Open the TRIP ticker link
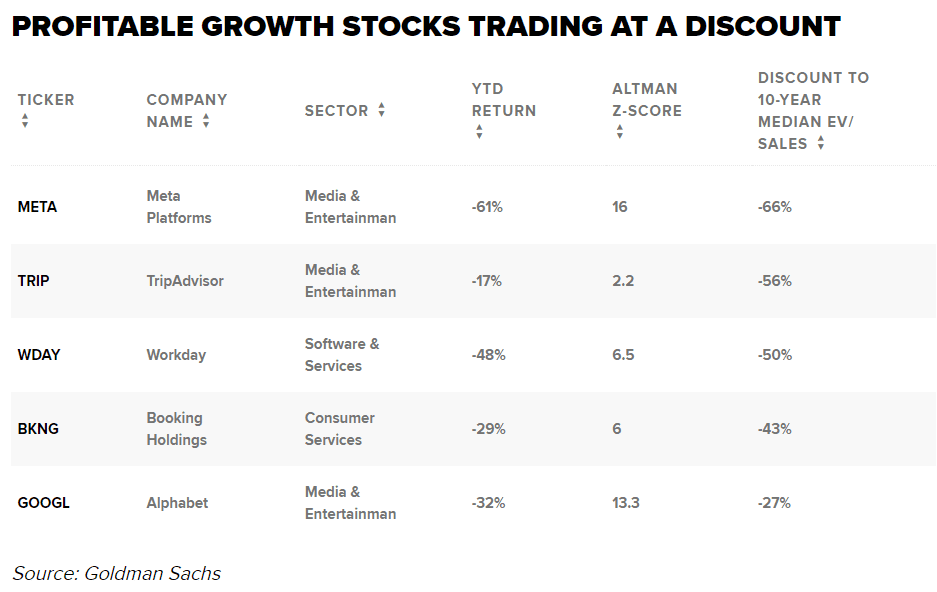The image size is (937, 592). 33,281
